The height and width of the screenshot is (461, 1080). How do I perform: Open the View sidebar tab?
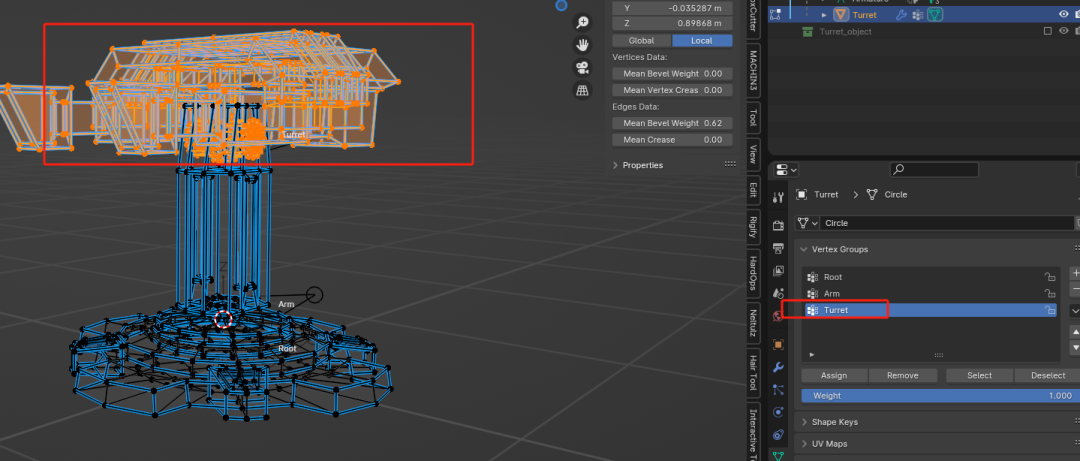pyautogui.click(x=754, y=154)
